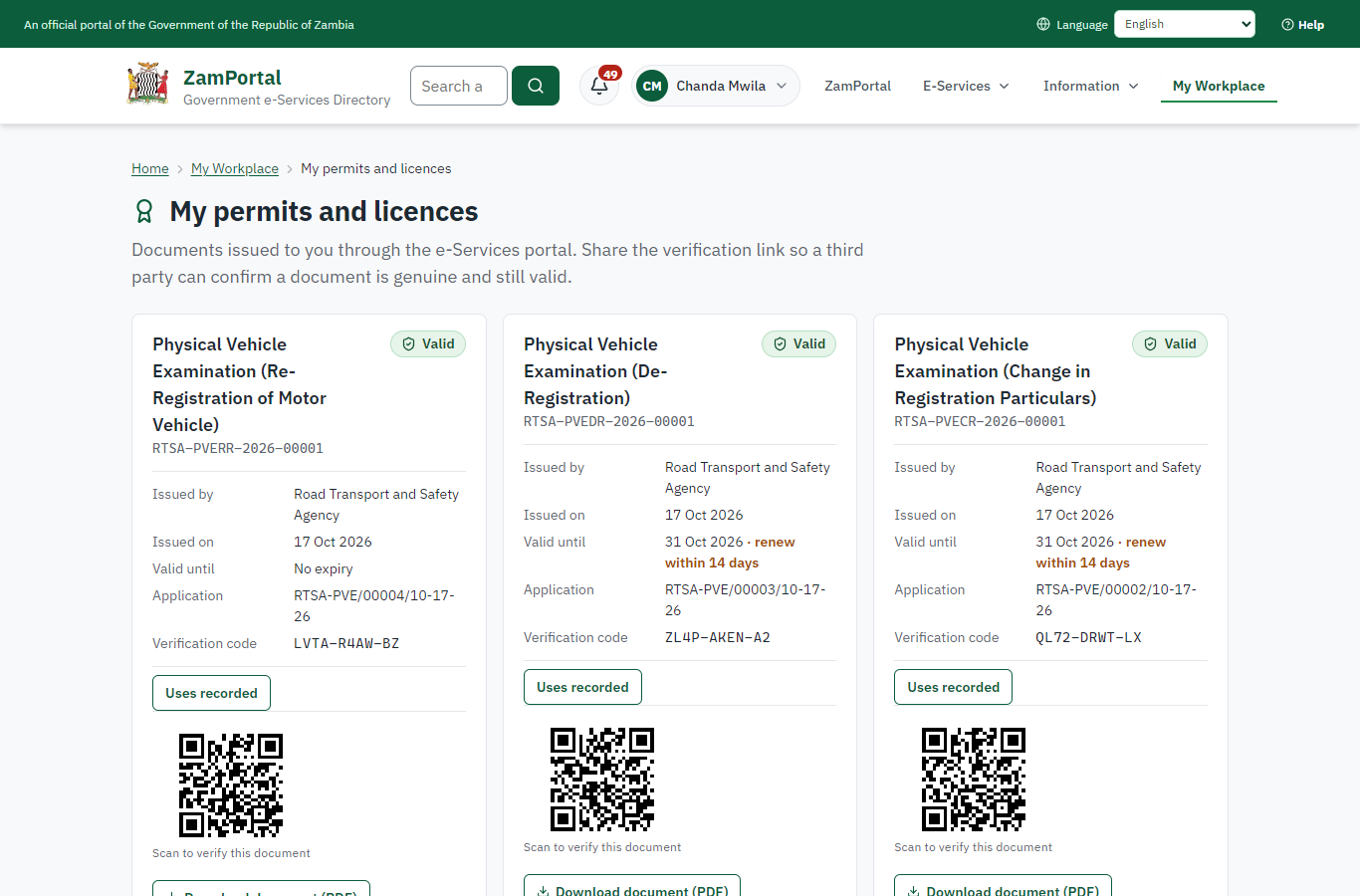
Task: Open the ZamPortal nav item
Action: tap(857, 86)
